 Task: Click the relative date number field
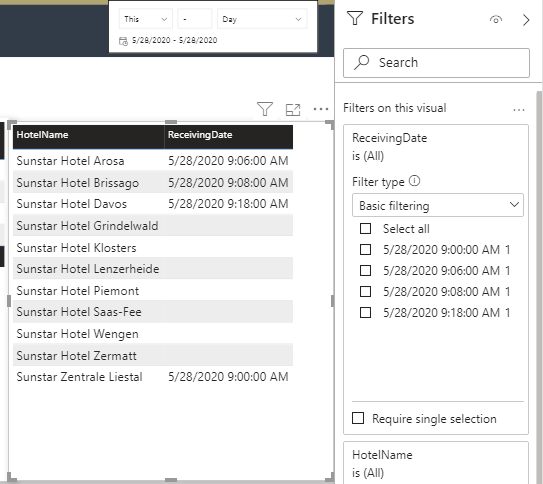[195, 19]
